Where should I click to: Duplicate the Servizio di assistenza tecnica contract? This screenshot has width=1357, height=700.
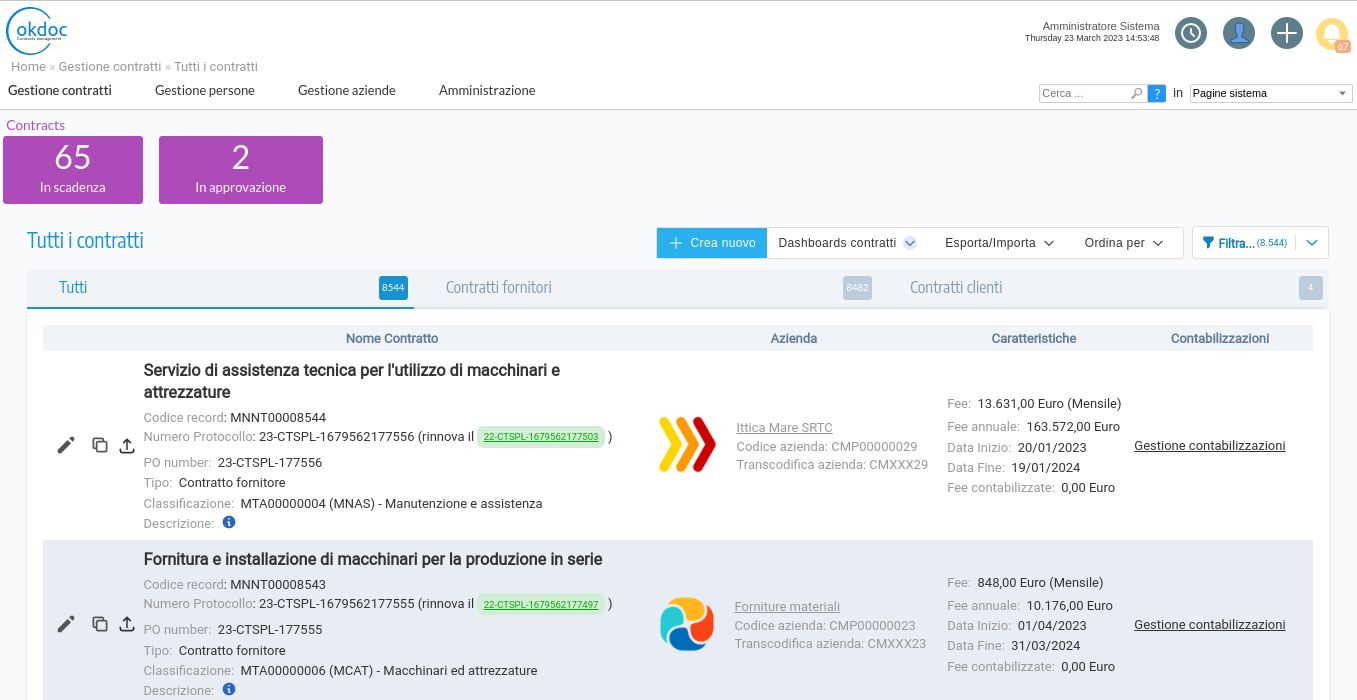100,445
